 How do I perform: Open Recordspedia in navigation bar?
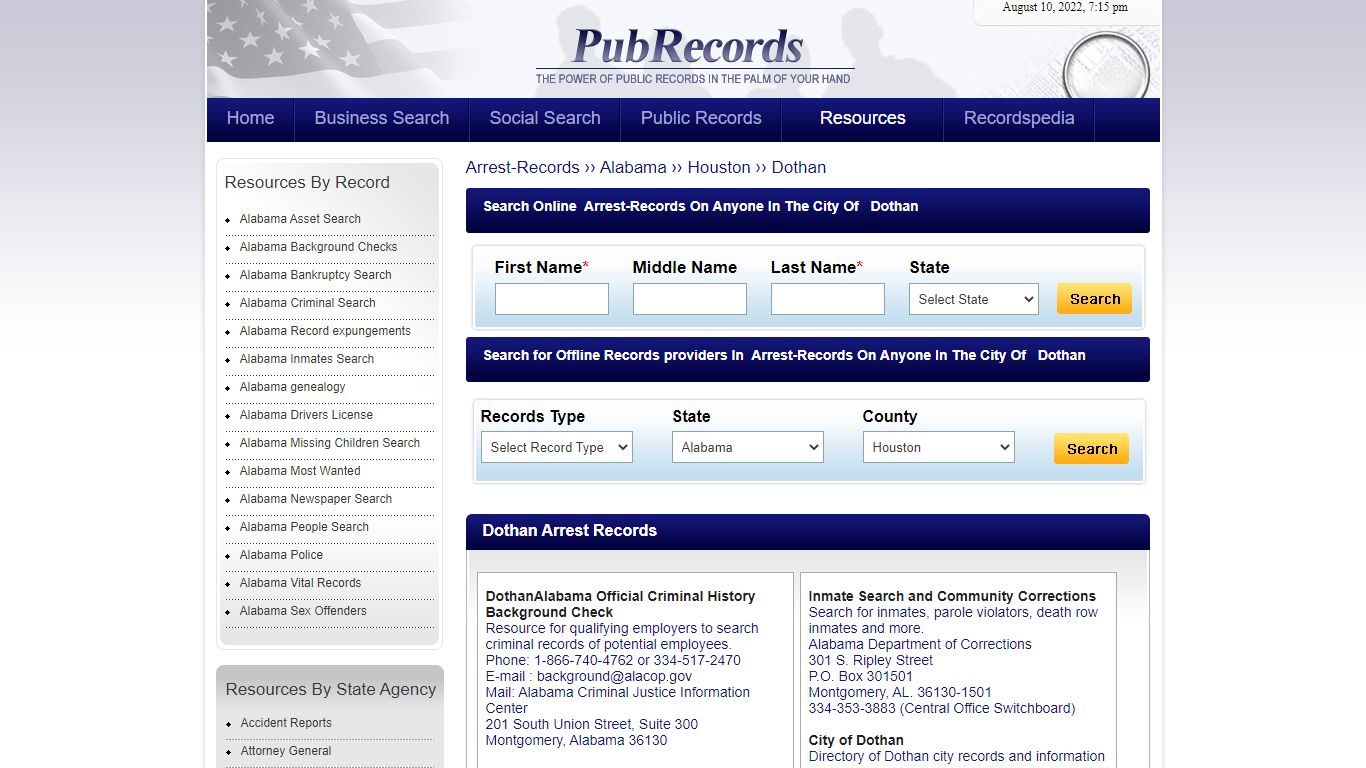[x=1019, y=118]
